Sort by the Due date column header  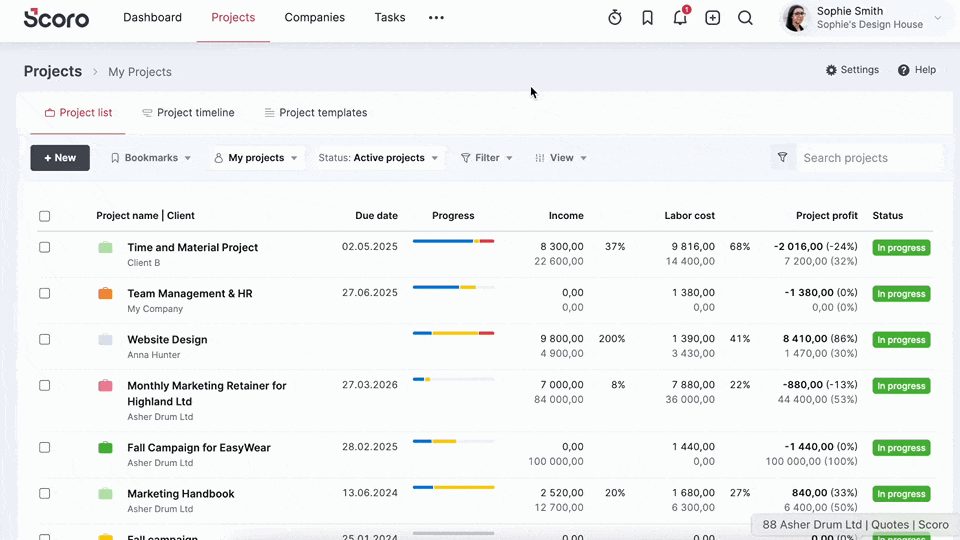pos(377,216)
